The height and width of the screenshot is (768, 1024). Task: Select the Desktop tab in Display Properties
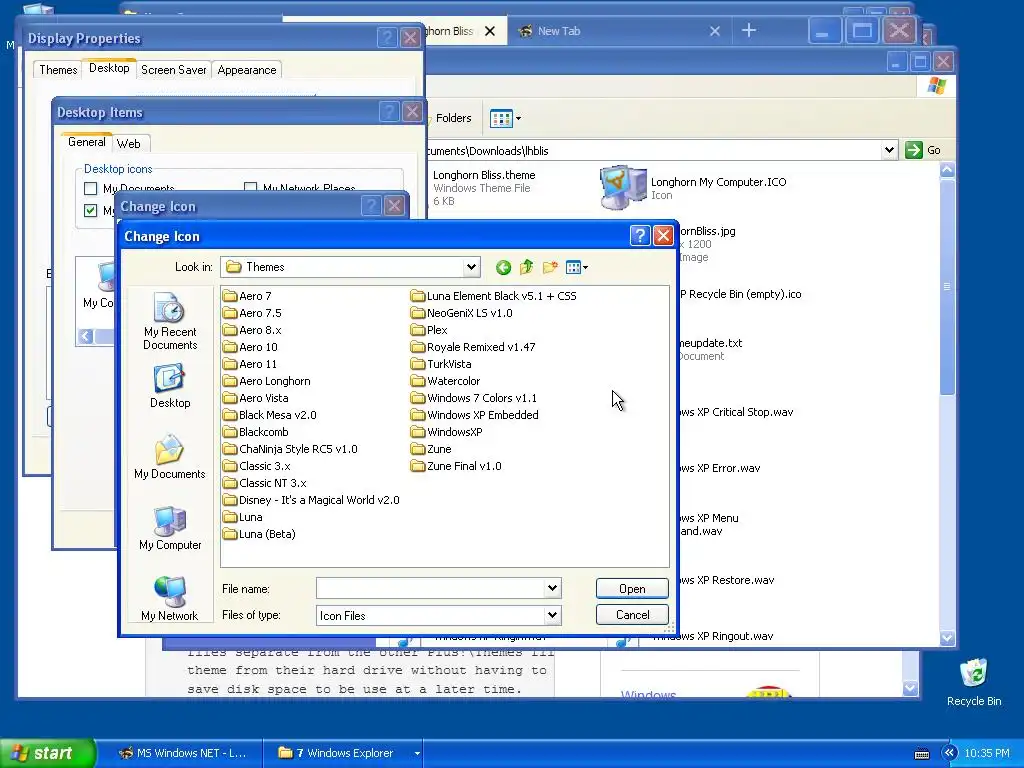pyautogui.click(x=109, y=68)
